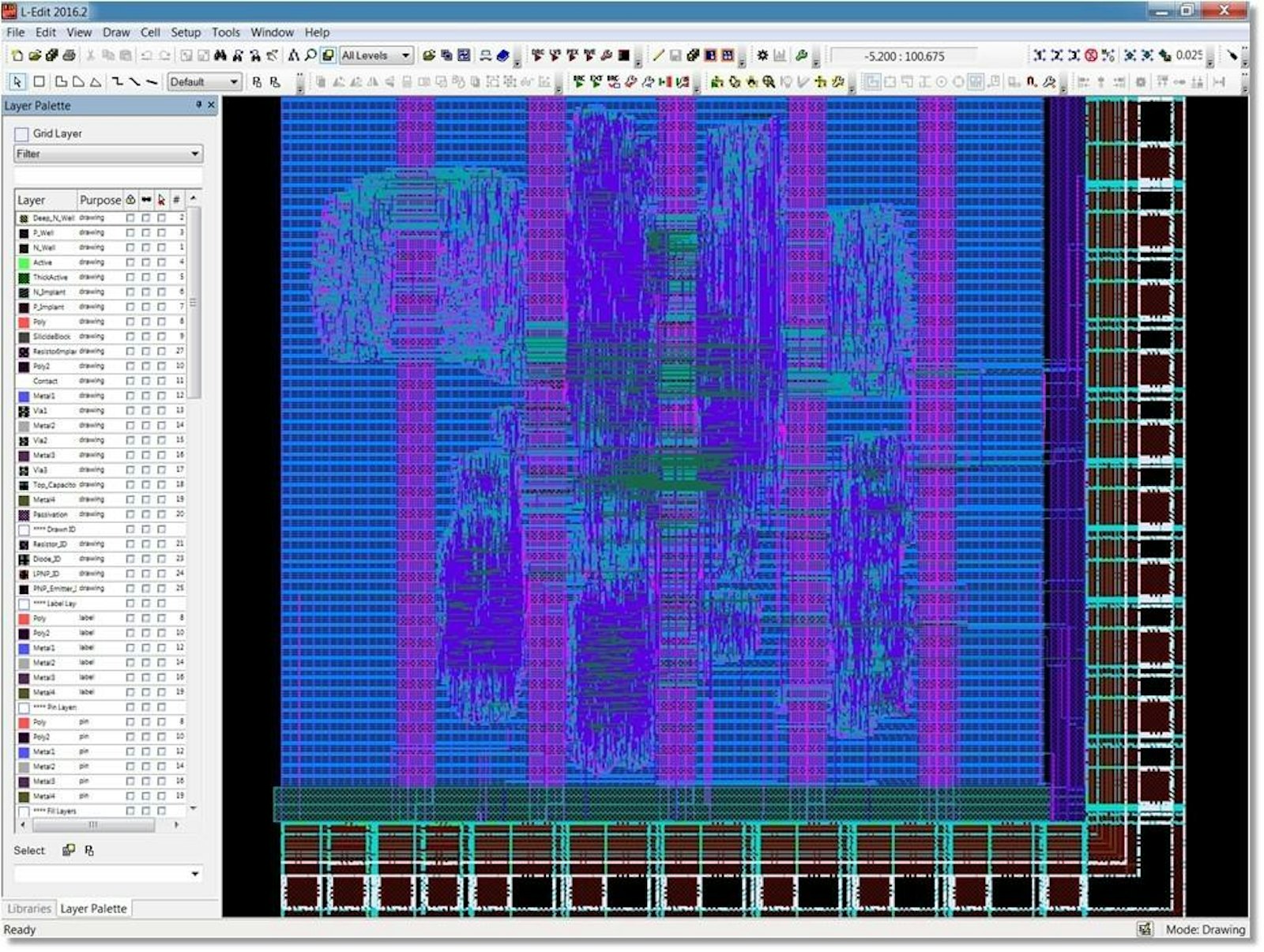1264x952 pixels.
Task: Expand the Filter dropdown in Layer Palette
Action: tap(194, 154)
